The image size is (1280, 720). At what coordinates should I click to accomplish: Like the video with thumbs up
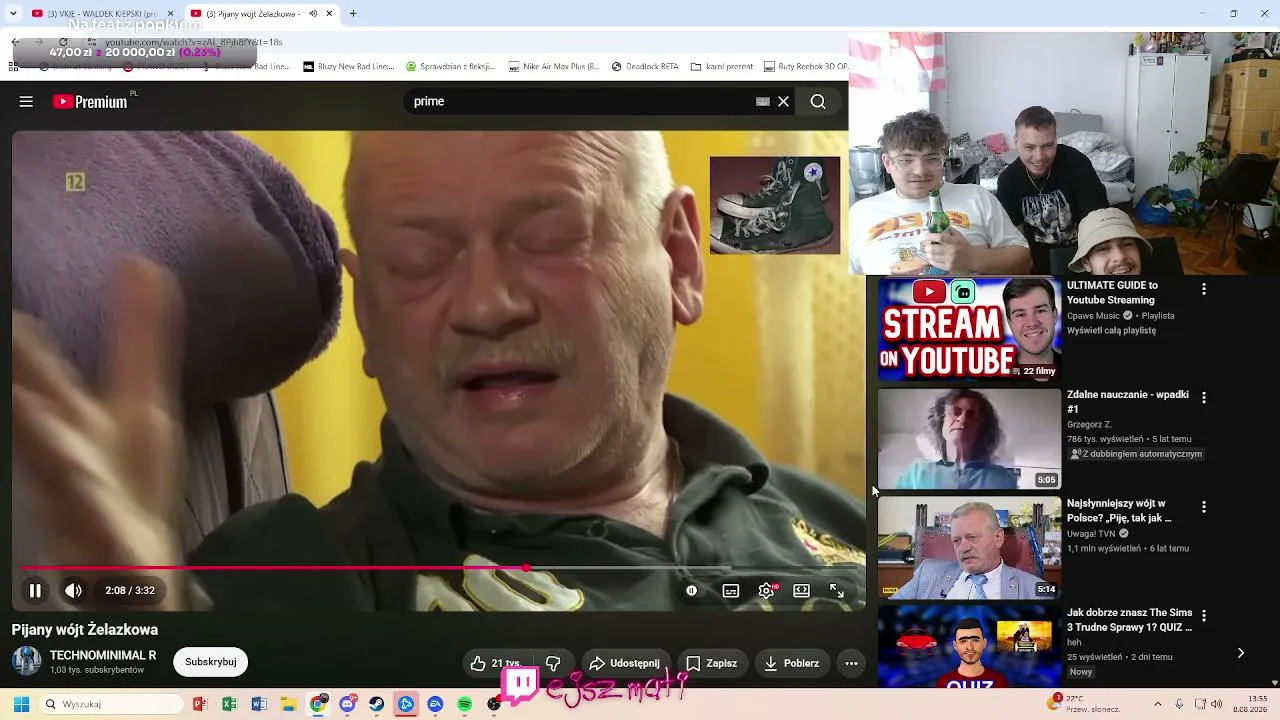495,663
